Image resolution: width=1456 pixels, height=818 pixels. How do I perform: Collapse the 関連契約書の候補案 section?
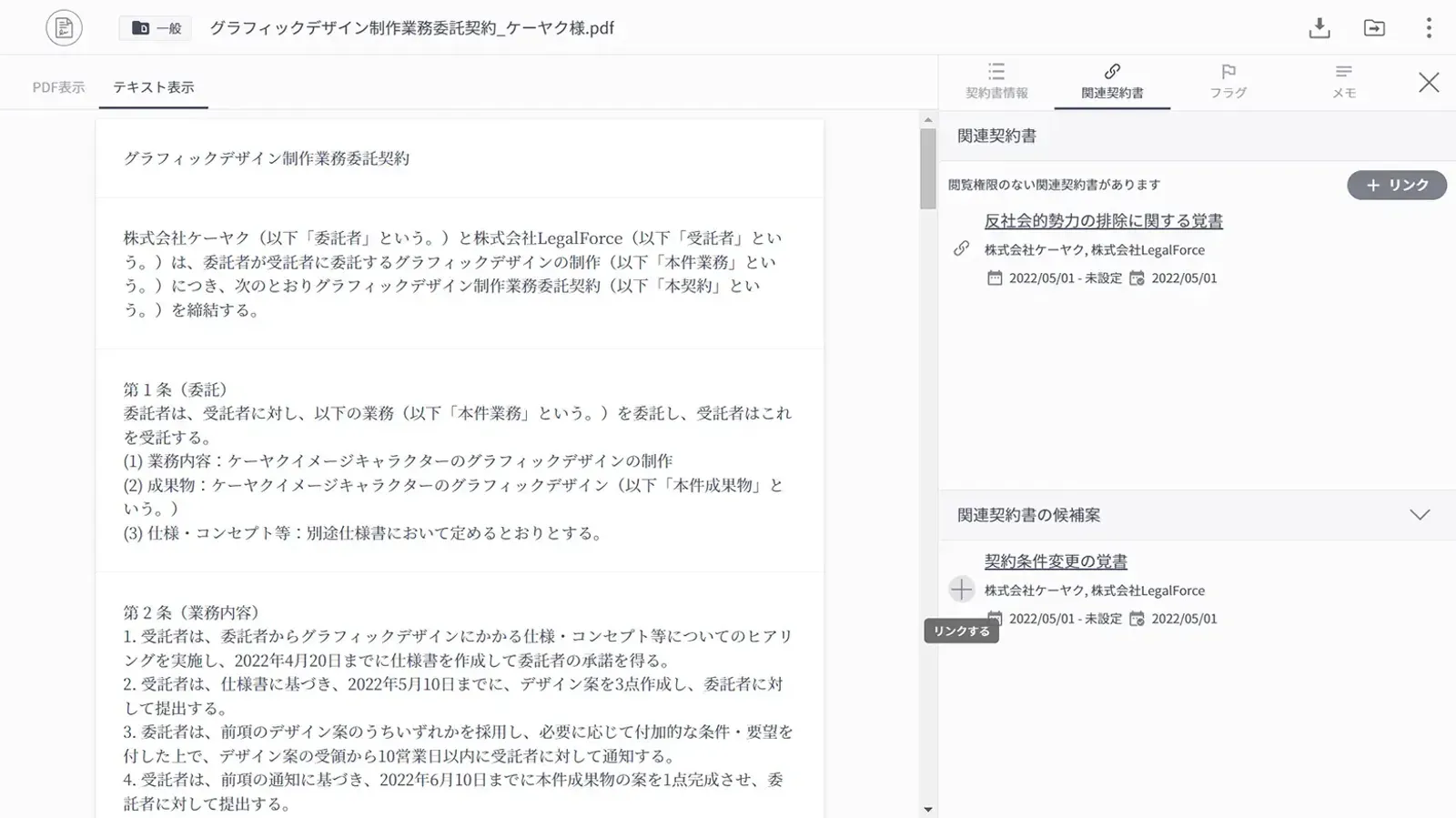click(1420, 515)
